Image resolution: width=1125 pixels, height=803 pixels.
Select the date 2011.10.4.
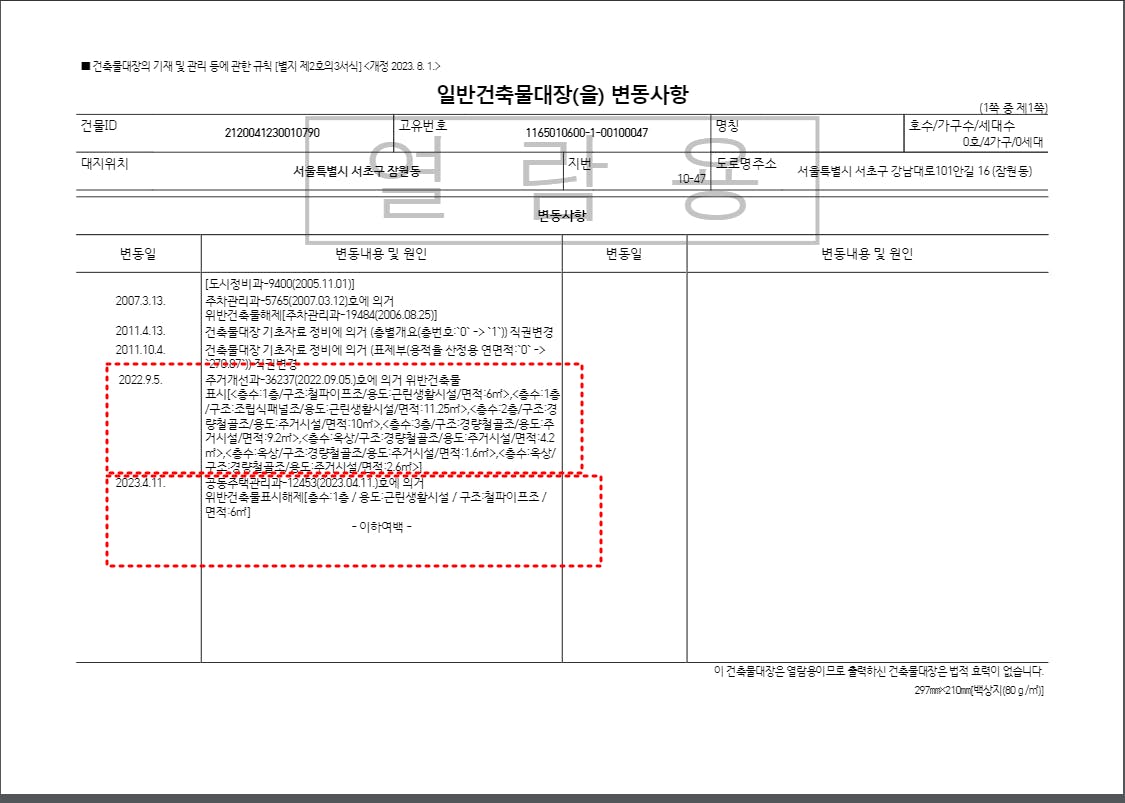(140, 349)
